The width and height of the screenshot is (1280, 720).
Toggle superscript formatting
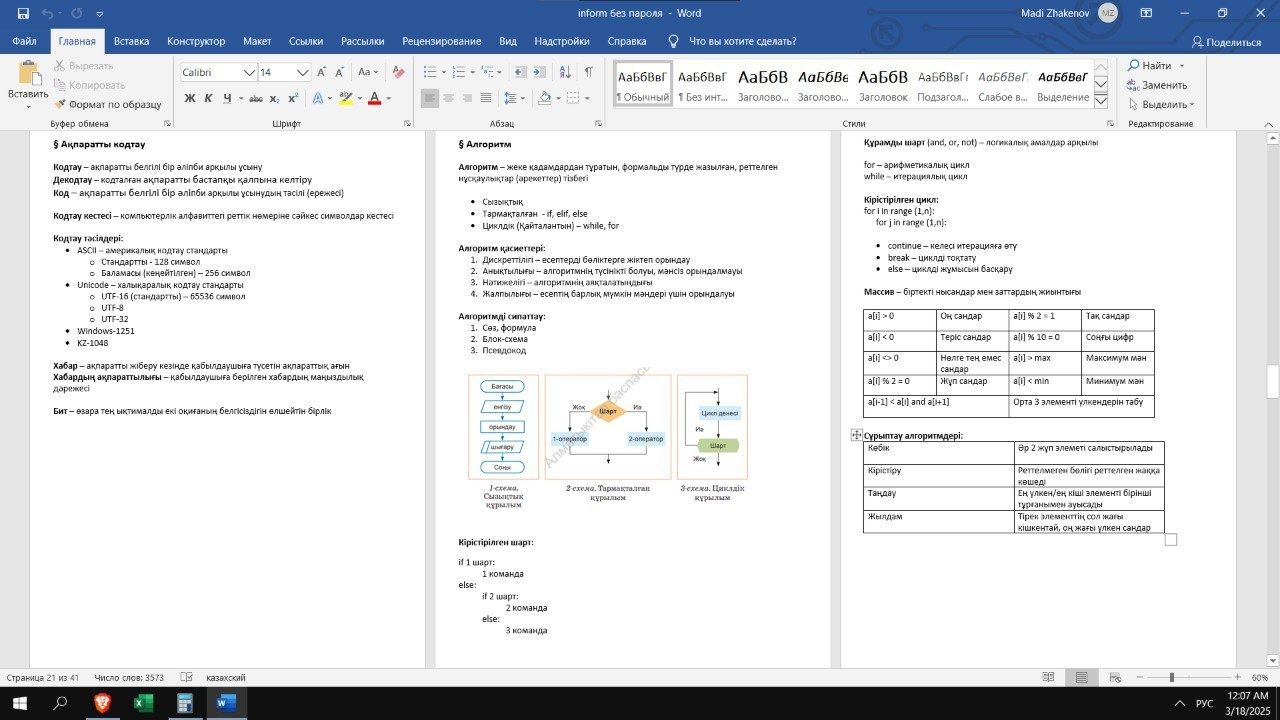[292, 98]
